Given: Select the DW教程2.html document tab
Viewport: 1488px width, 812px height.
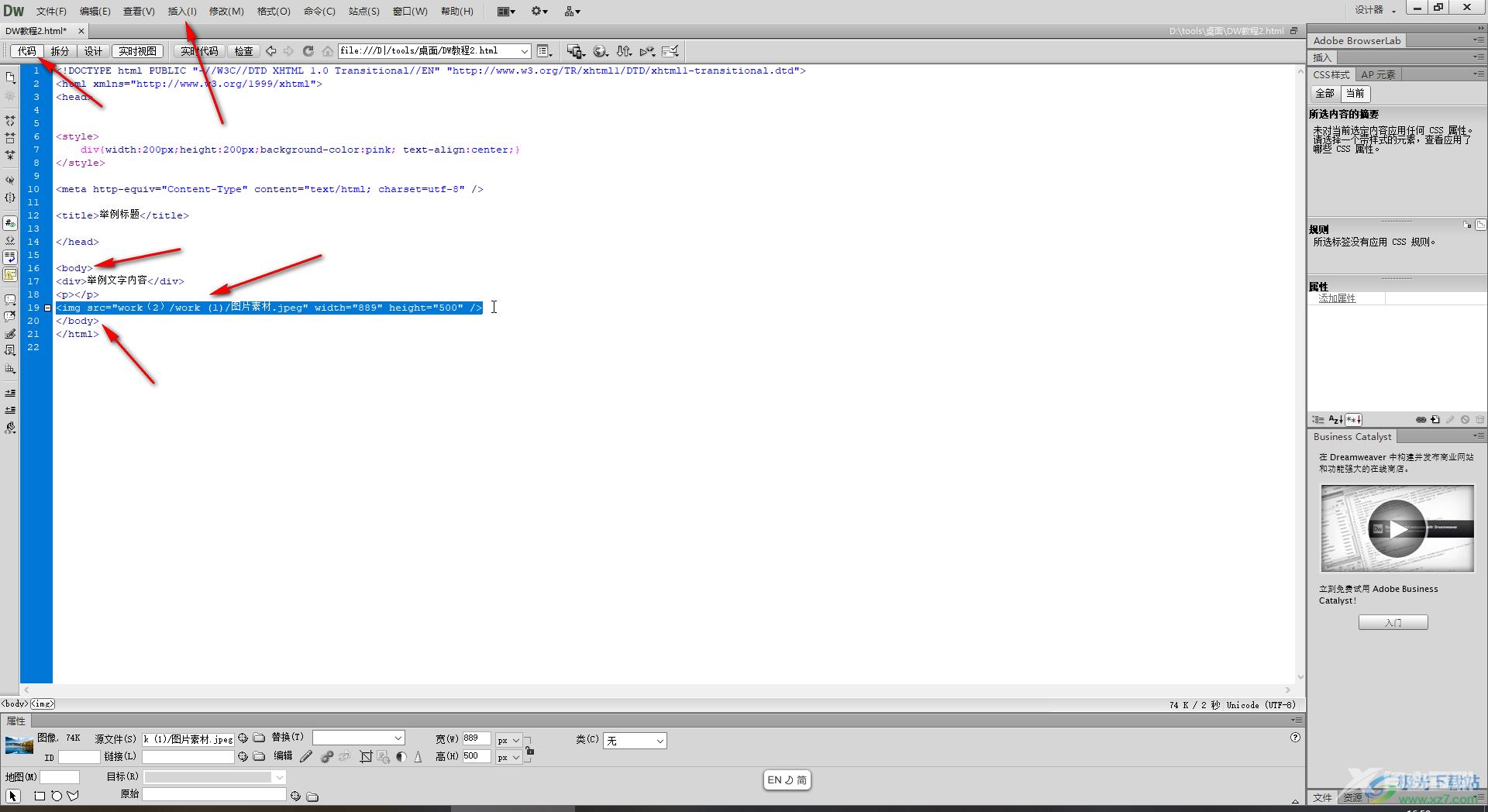Looking at the screenshot, I should [36, 31].
